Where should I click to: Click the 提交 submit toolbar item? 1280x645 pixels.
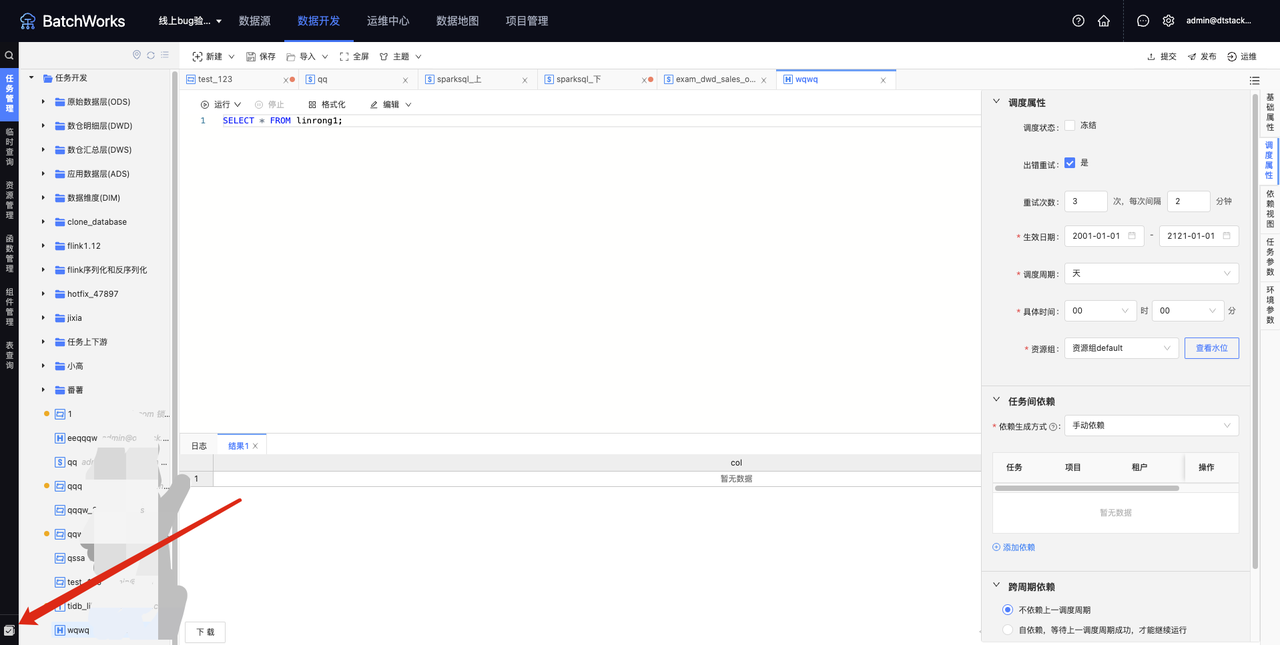tap(1161, 56)
